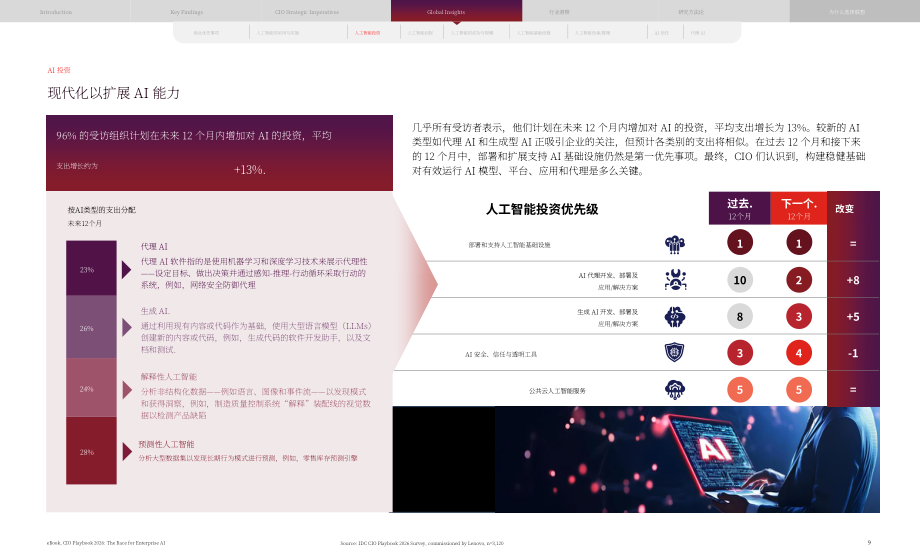
Task: Click the 解释性人工智能 heading
Action: pyautogui.click(x=168, y=377)
